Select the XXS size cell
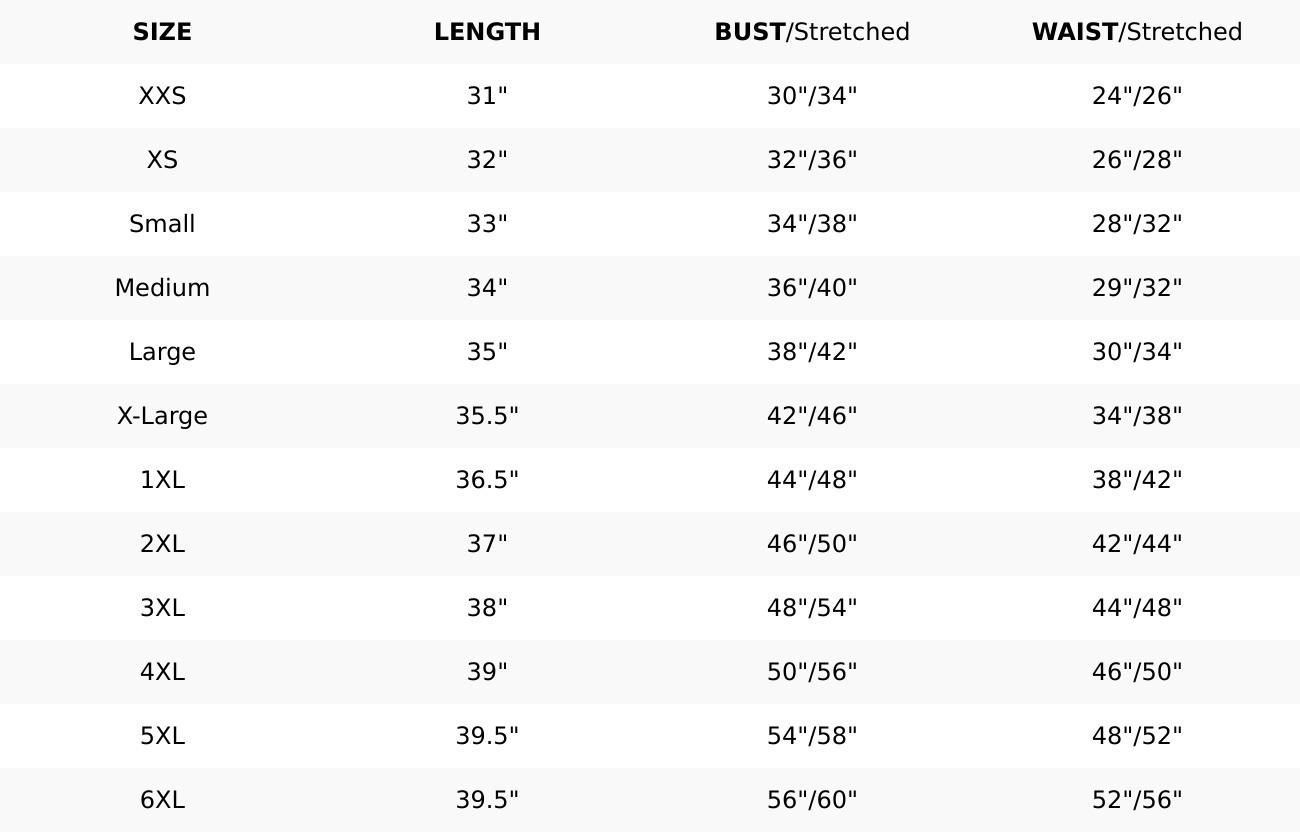Viewport: 1300px width, 832px height. coord(162,96)
